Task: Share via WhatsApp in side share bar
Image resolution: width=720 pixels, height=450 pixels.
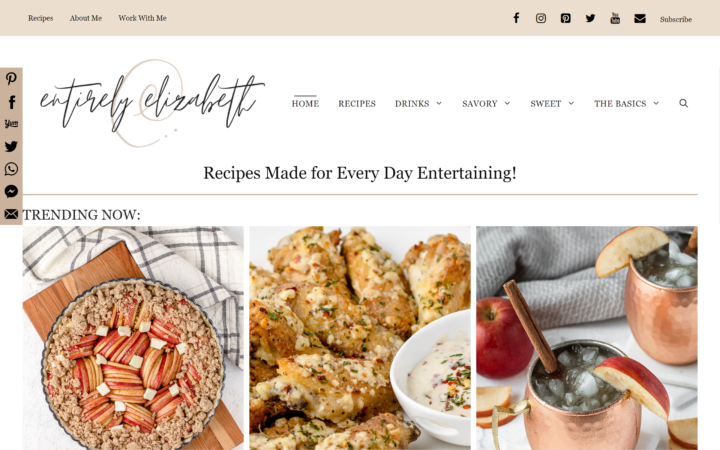Action: click(11, 169)
